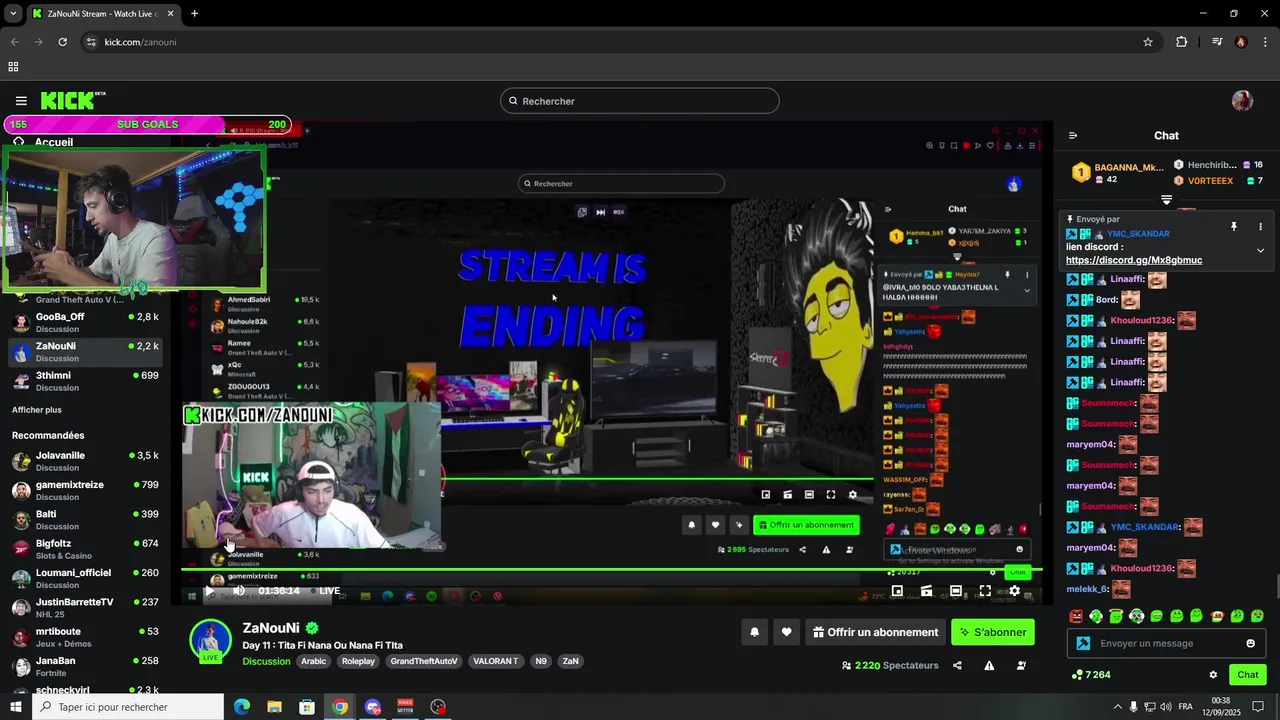The width and height of the screenshot is (1280, 720).
Task: Click ZaNouNi streamer avatar with LIVE badge
Action: tap(210, 641)
